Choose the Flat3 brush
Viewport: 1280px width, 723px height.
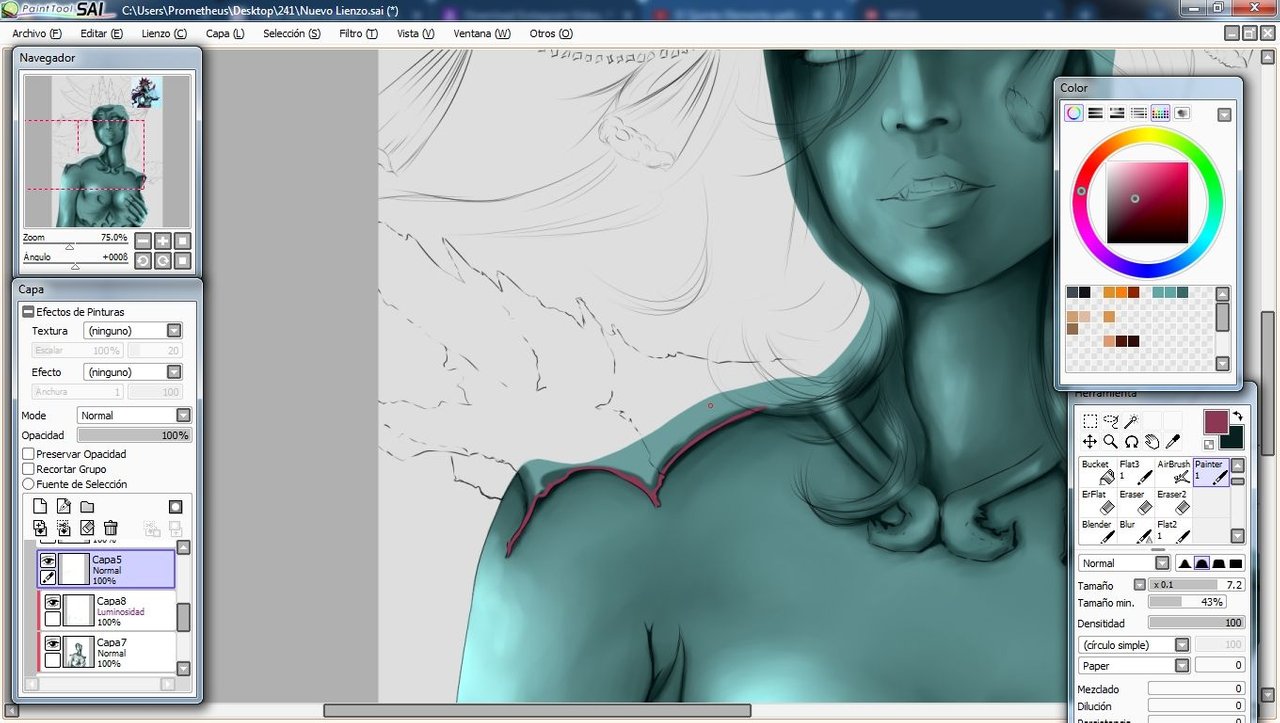(1136, 472)
